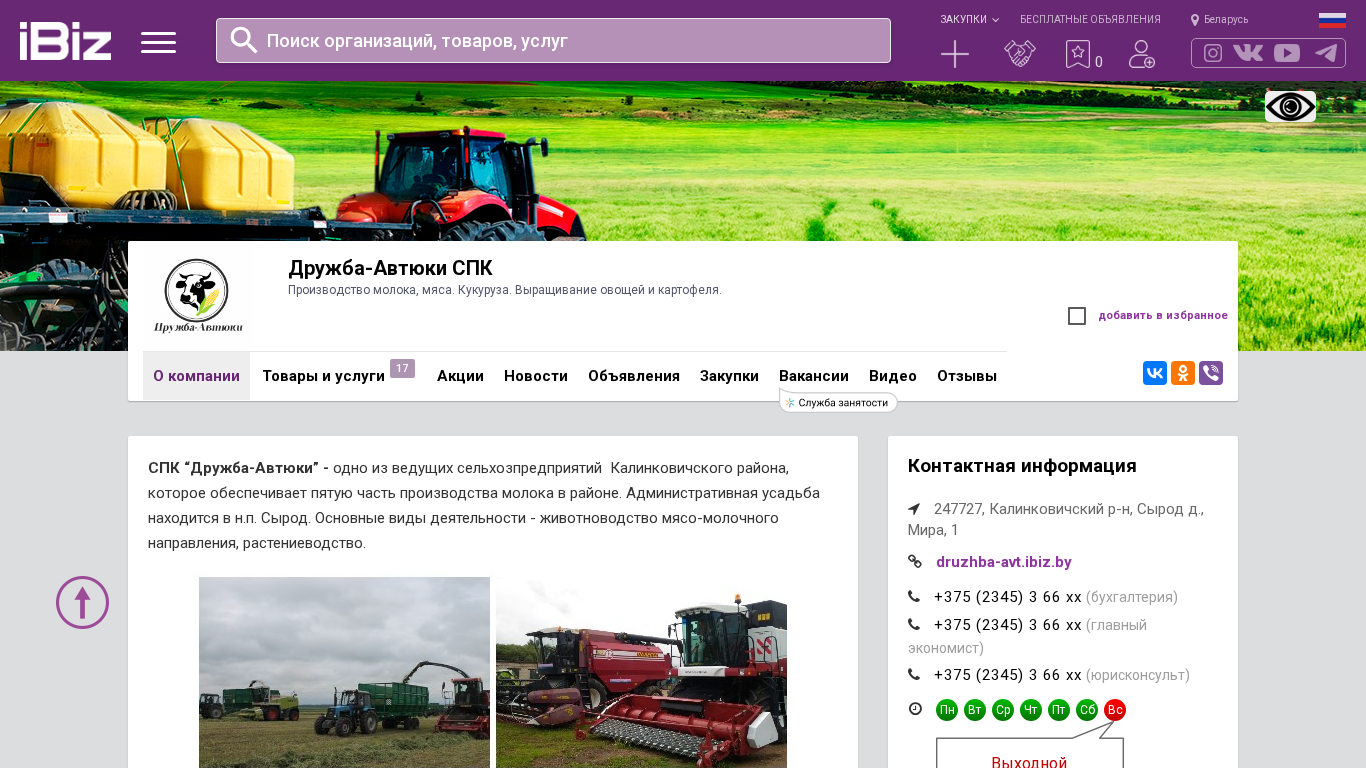Screen dimensions: 1366x768
Task: Switch language with the Russian flag
Action: pyautogui.click(x=1332, y=20)
